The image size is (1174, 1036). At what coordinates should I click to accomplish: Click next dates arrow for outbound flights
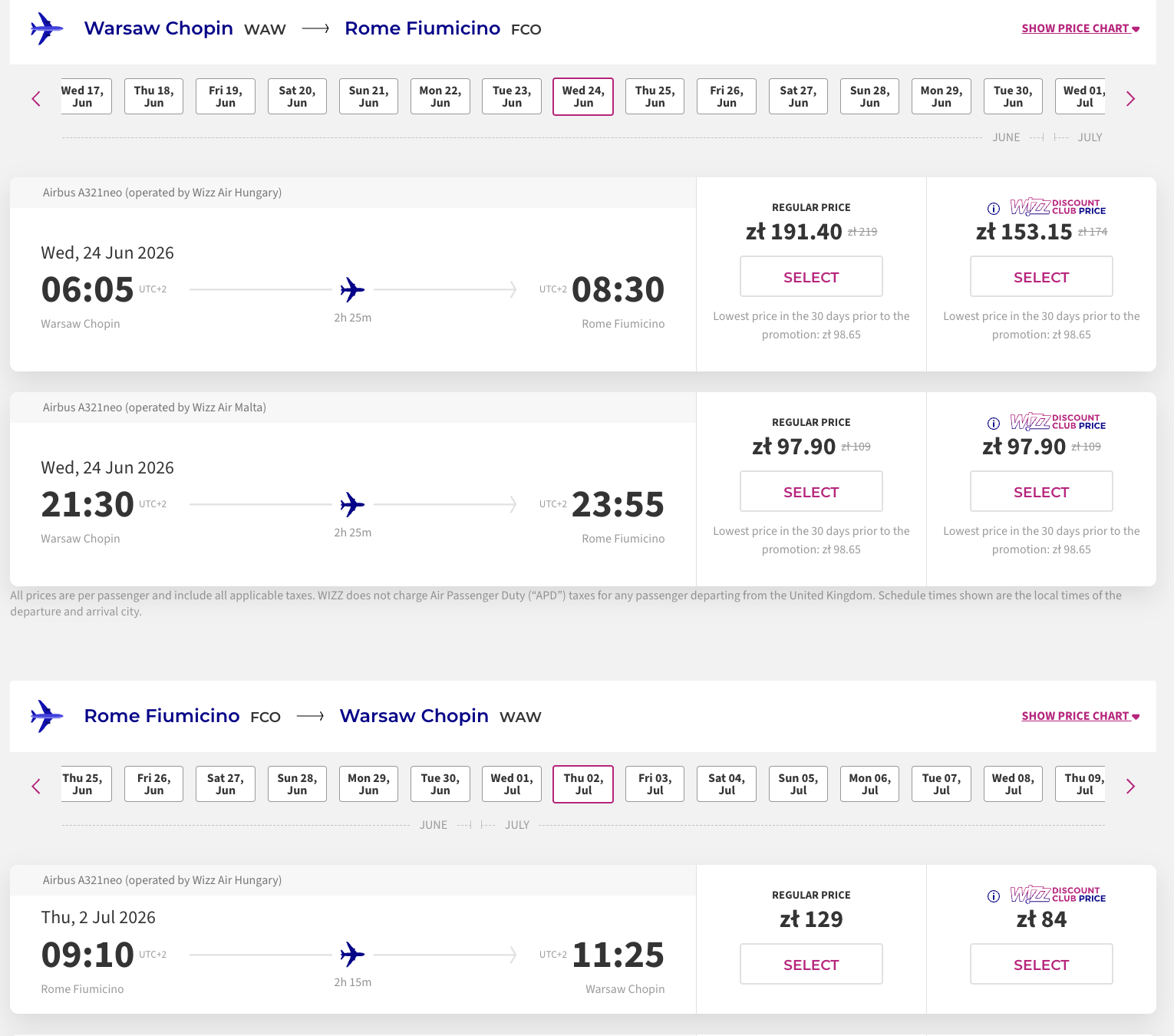click(x=1130, y=98)
